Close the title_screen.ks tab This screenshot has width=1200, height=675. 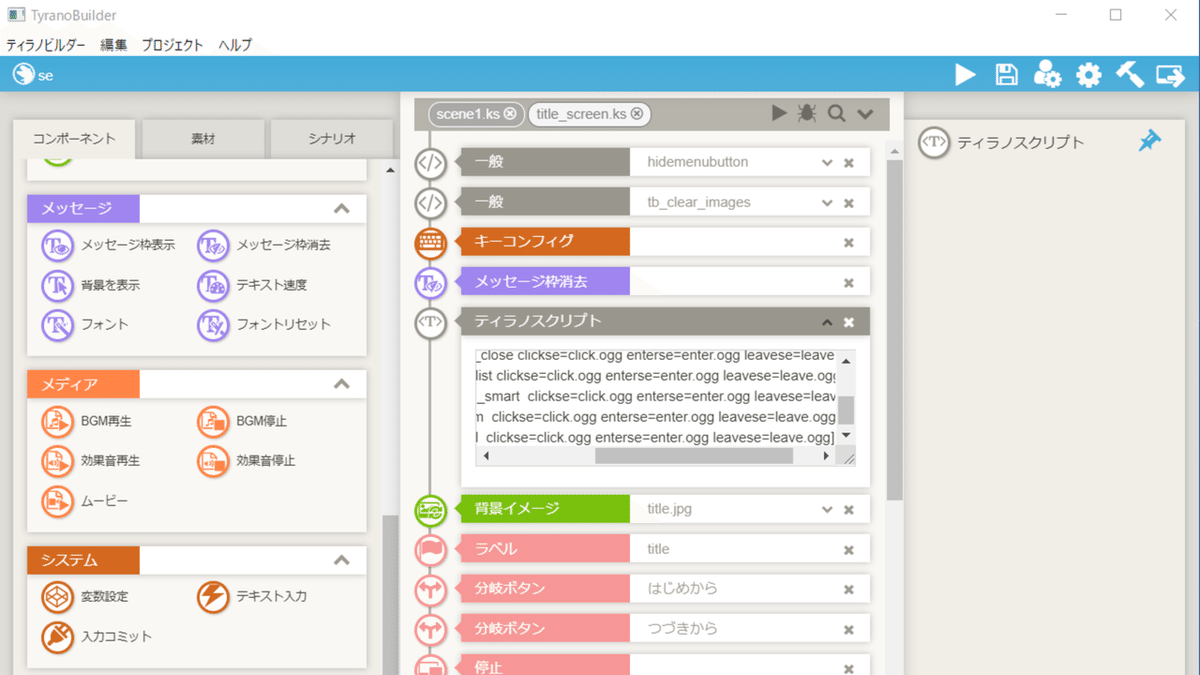point(637,114)
